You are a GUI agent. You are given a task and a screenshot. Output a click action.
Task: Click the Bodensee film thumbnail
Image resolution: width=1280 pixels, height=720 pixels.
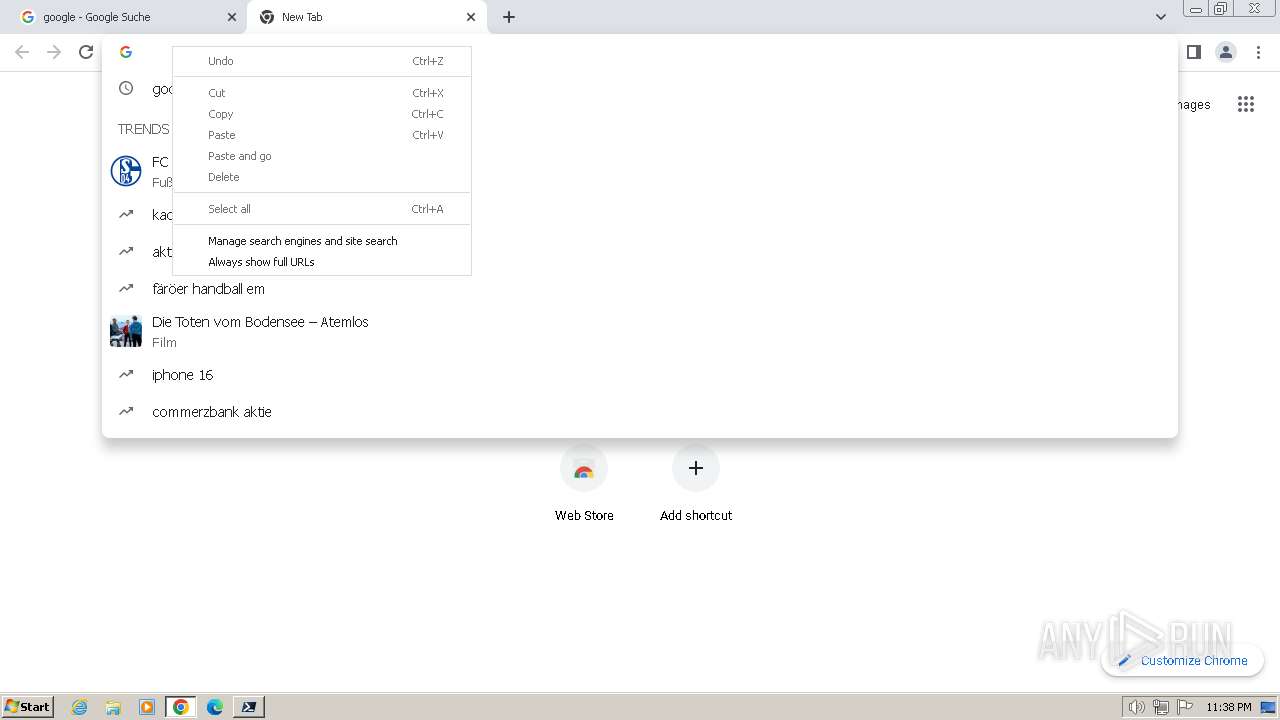coord(126,331)
